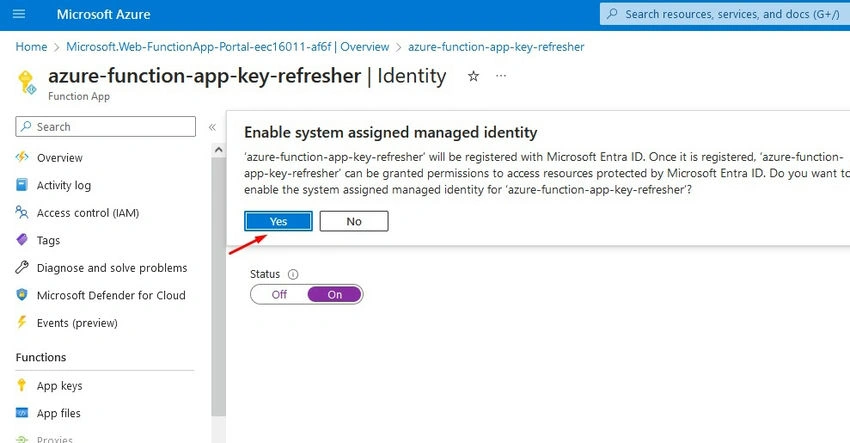The height and width of the screenshot is (443, 850).
Task: Confirm with the Yes button
Action: [x=278, y=221]
